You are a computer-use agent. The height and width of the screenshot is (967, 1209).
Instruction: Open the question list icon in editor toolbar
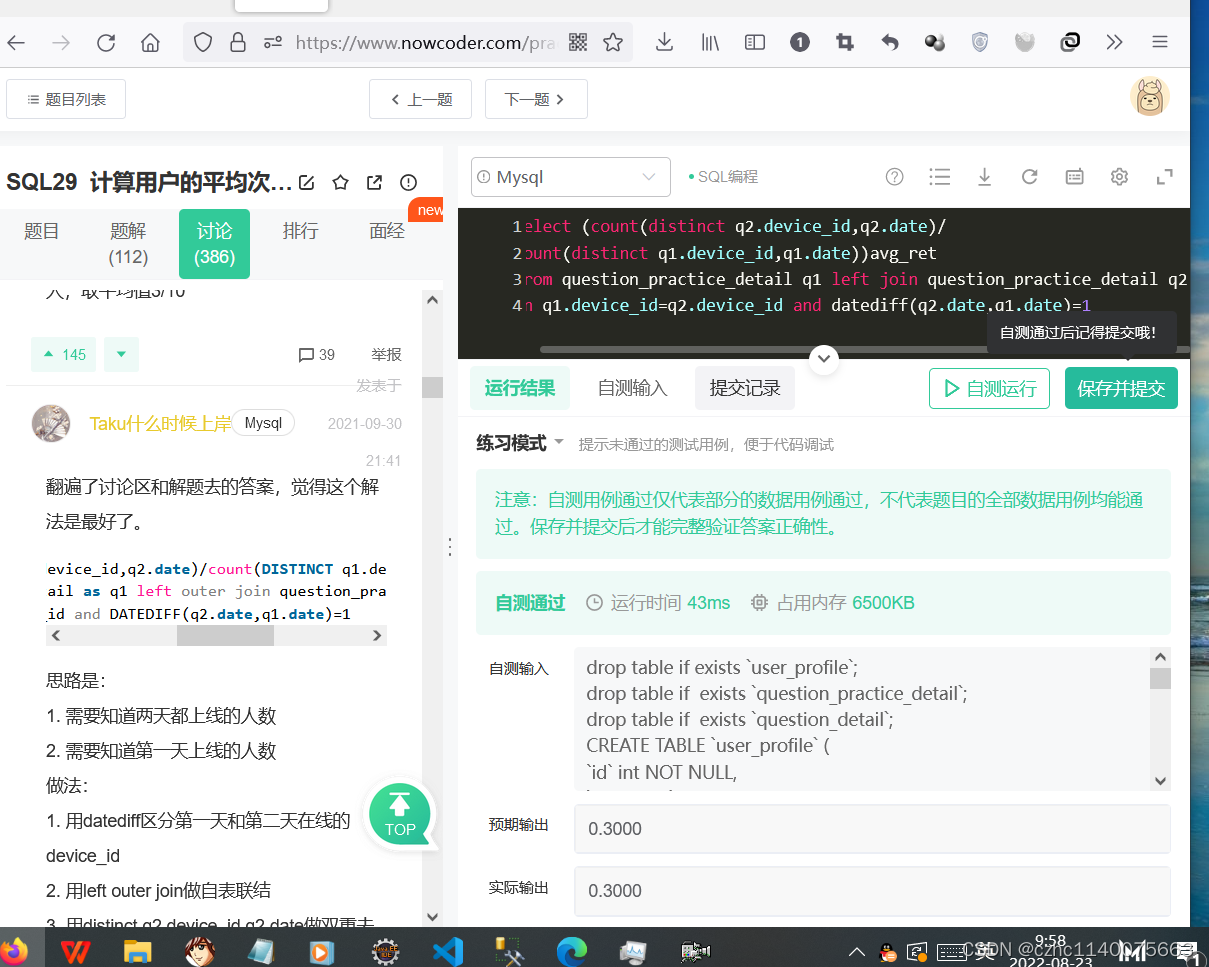pos(940,176)
